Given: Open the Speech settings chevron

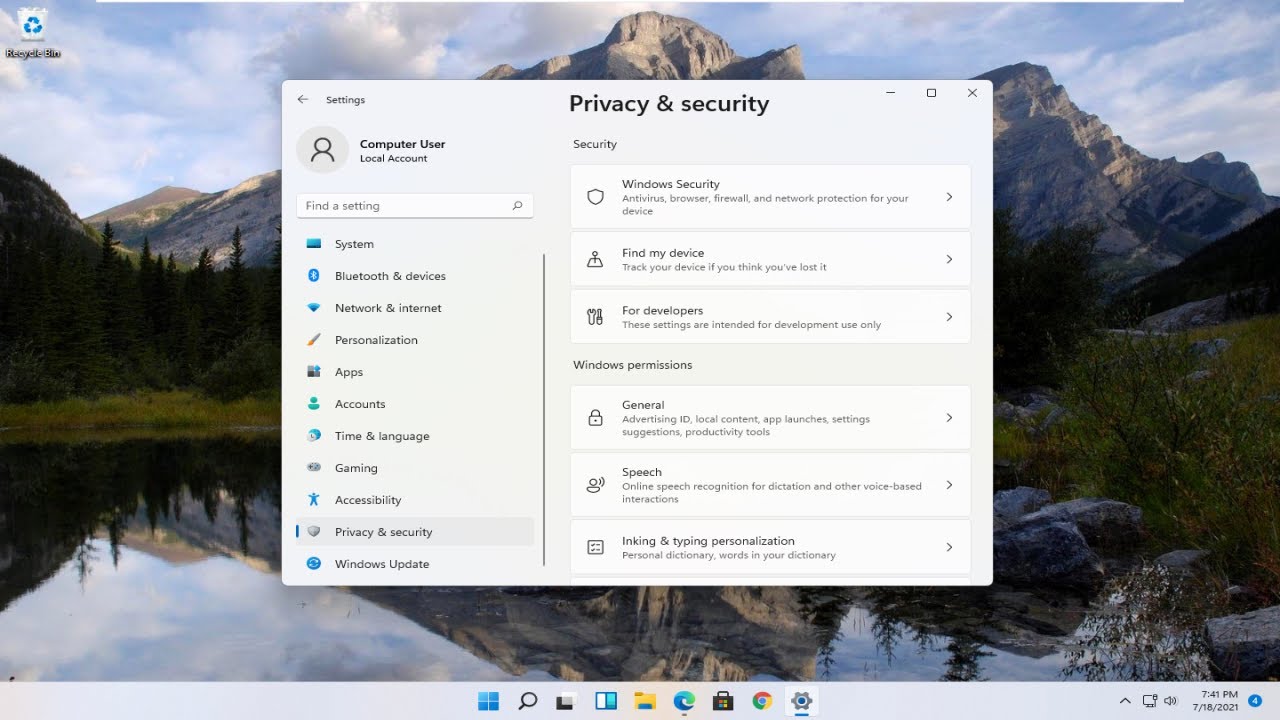Looking at the screenshot, I should (949, 485).
